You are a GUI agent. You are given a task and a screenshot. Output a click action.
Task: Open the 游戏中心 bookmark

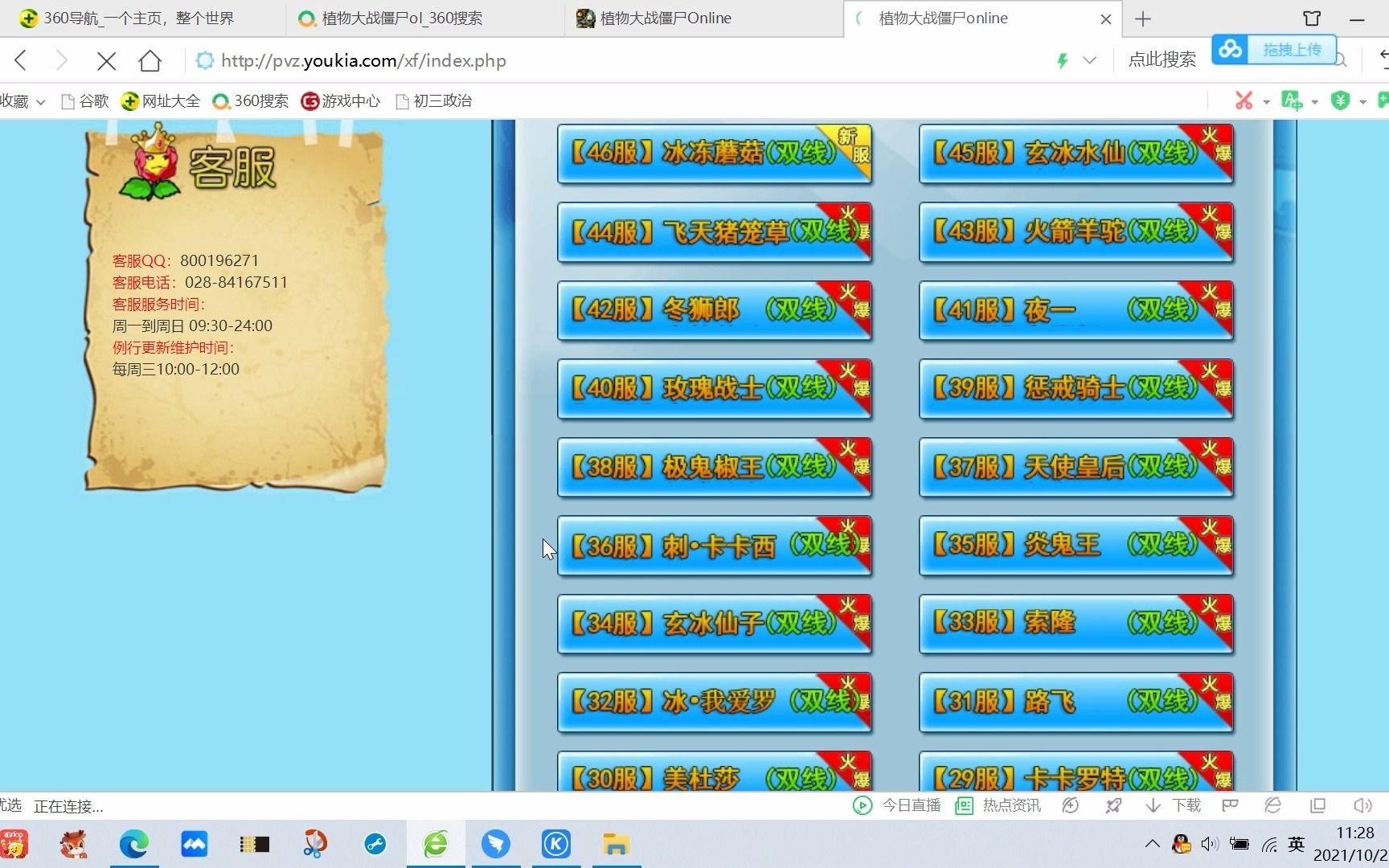pyautogui.click(x=340, y=101)
